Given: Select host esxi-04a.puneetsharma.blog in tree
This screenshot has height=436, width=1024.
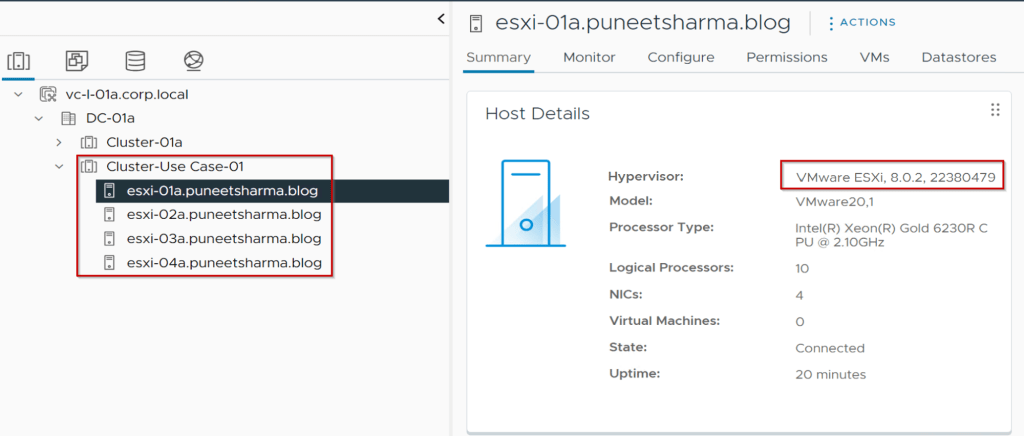Looking at the screenshot, I should point(223,263).
